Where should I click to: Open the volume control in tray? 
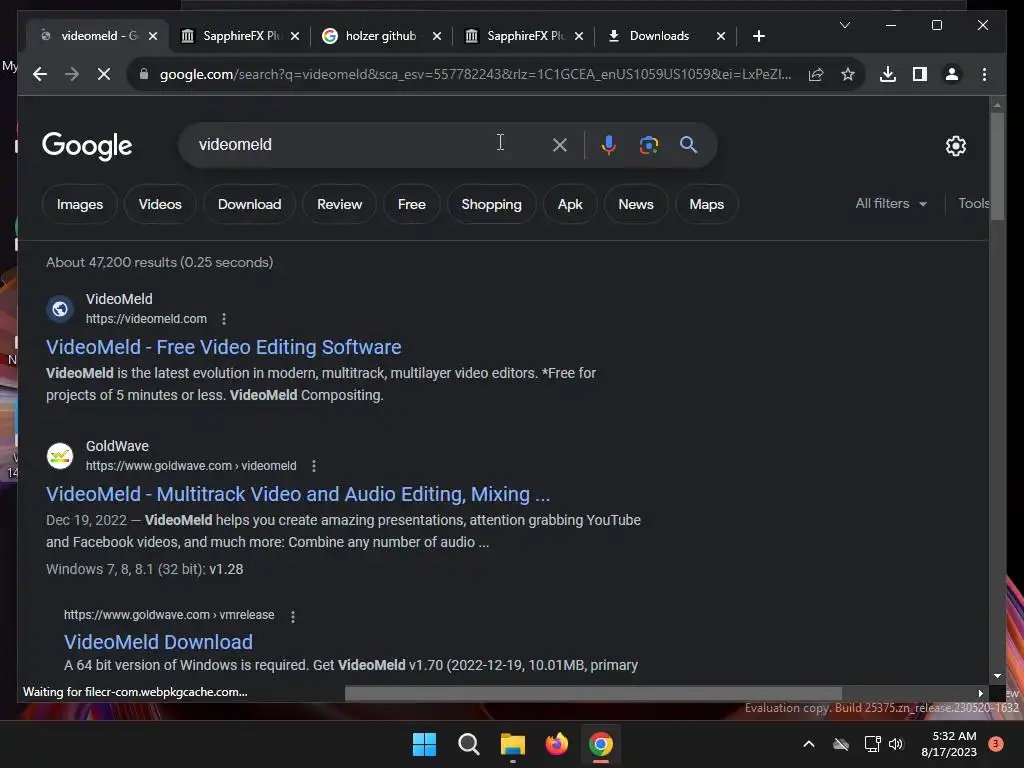coord(896,744)
